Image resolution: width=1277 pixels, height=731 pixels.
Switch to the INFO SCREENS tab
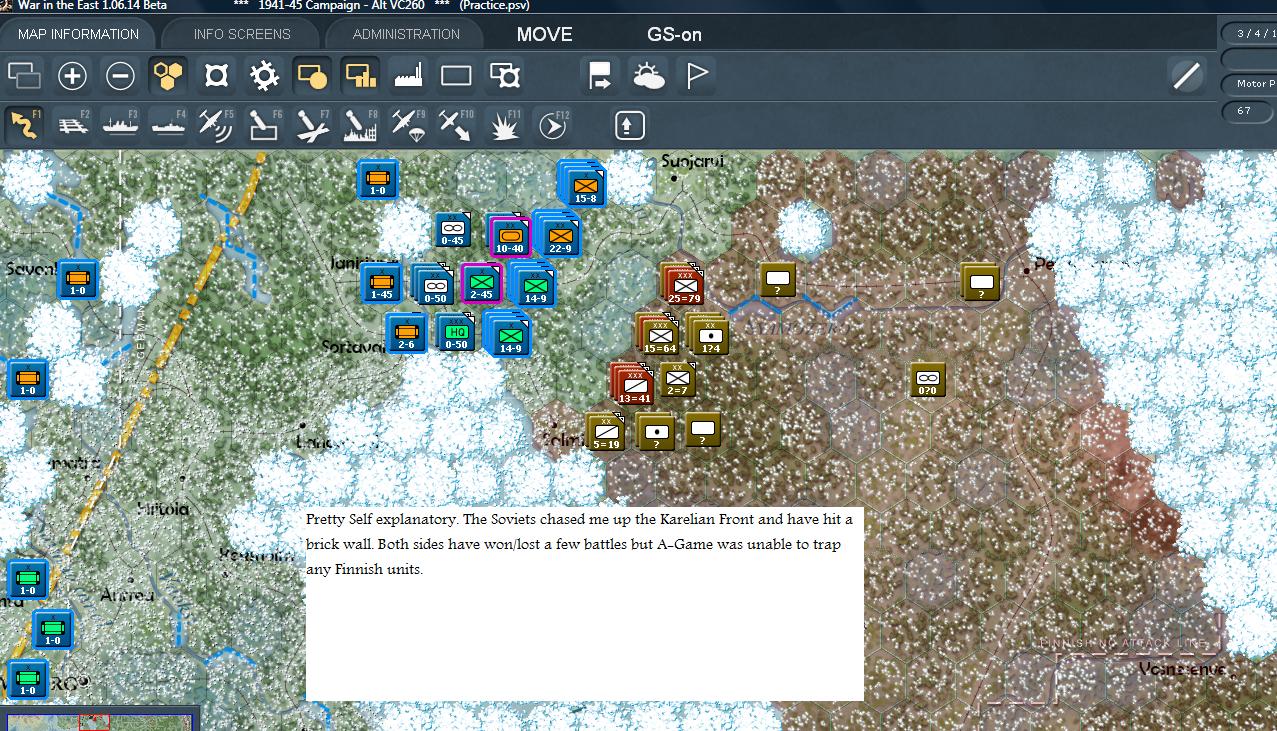(x=242, y=34)
